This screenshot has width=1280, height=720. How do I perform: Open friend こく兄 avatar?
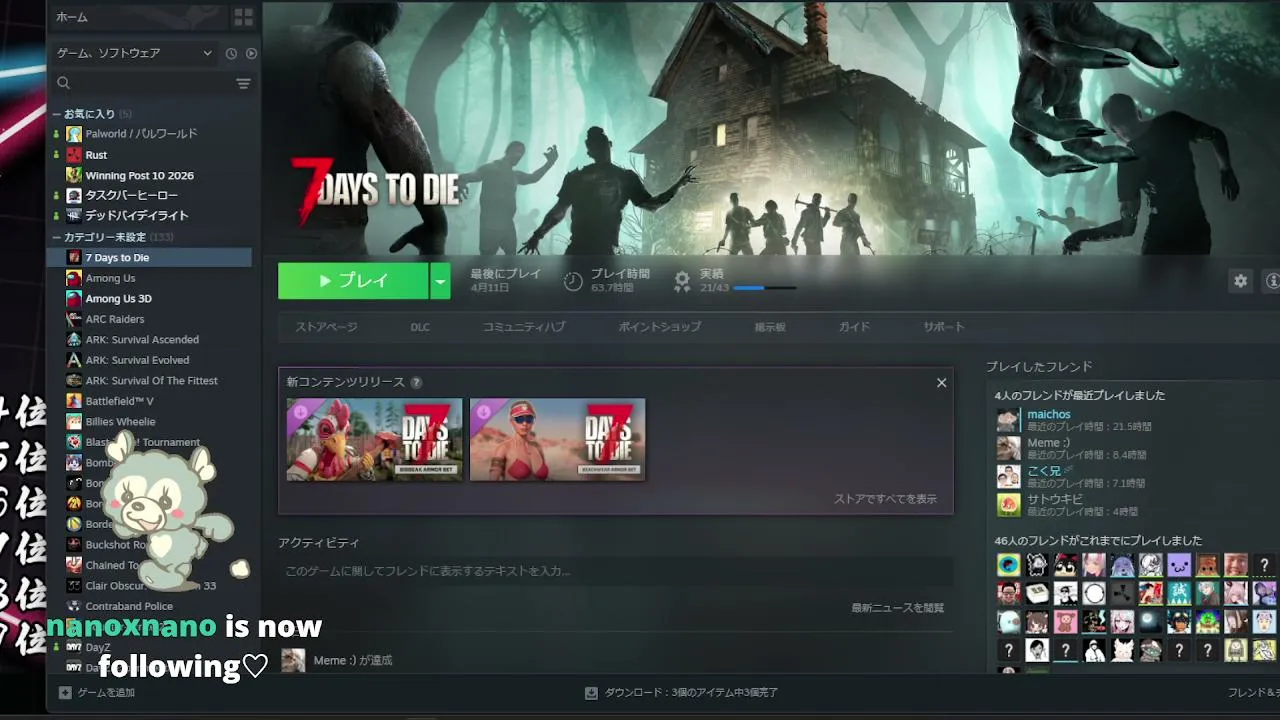coord(1008,476)
